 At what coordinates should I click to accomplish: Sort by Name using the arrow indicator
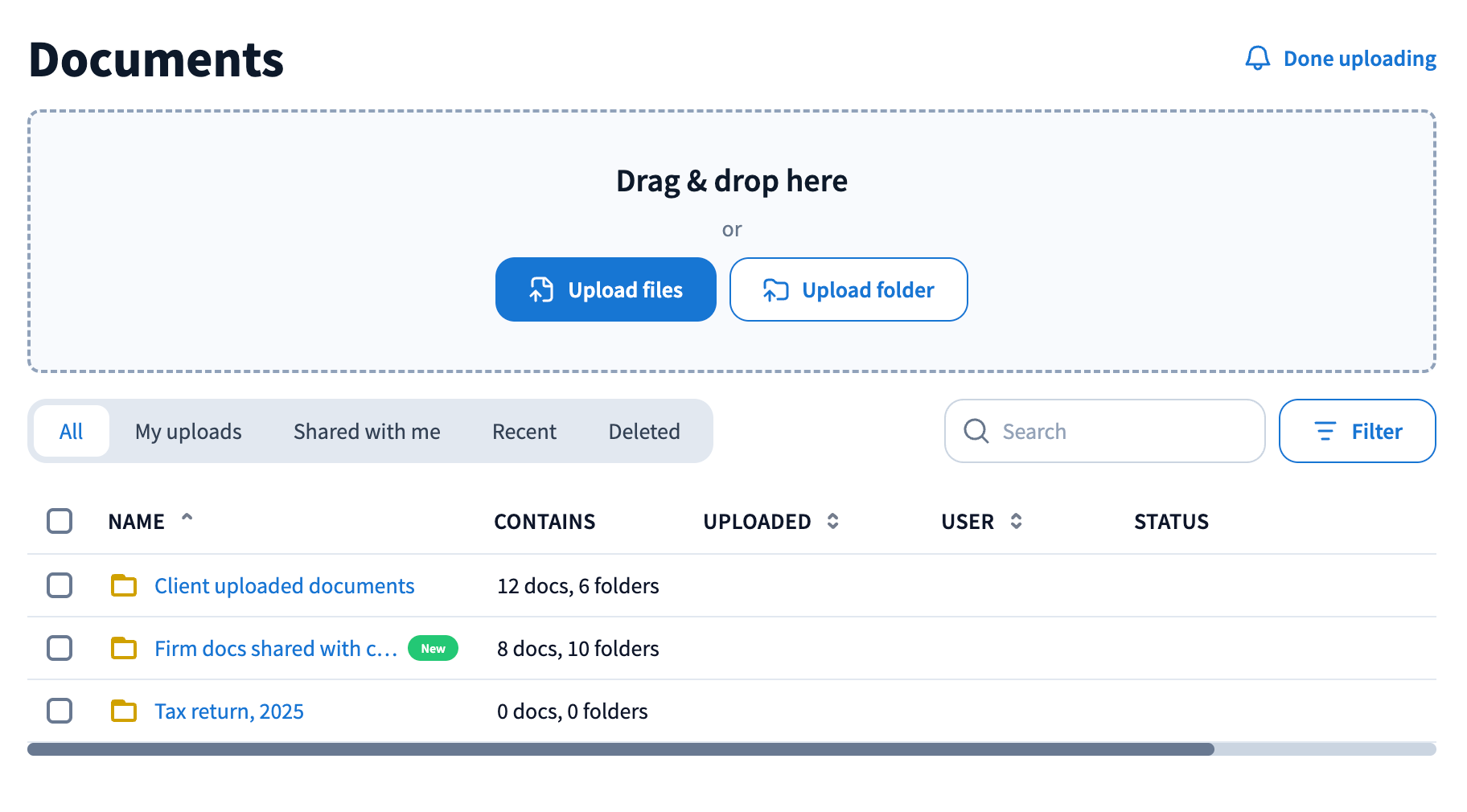(187, 519)
